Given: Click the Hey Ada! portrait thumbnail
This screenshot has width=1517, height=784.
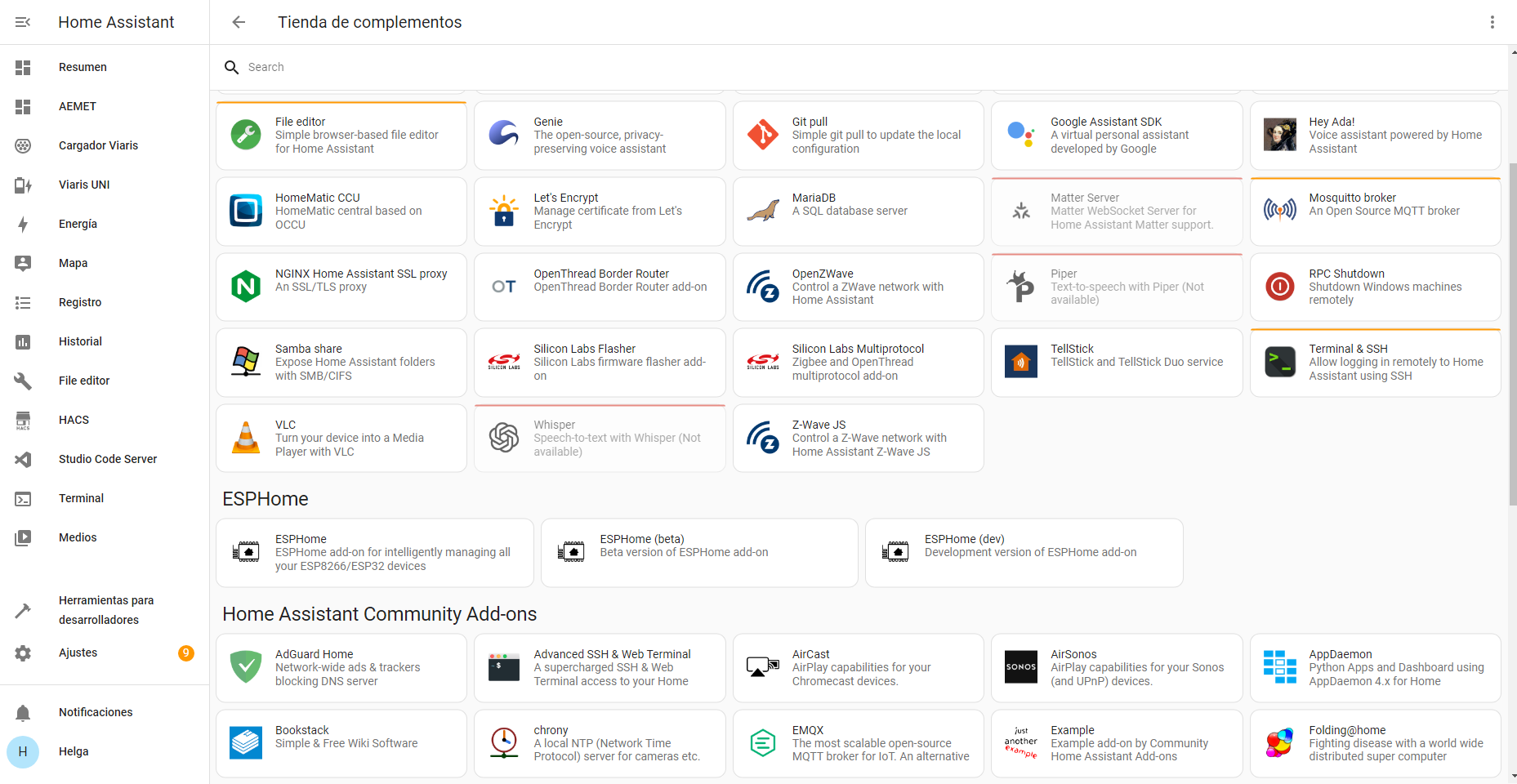Looking at the screenshot, I should point(1280,135).
